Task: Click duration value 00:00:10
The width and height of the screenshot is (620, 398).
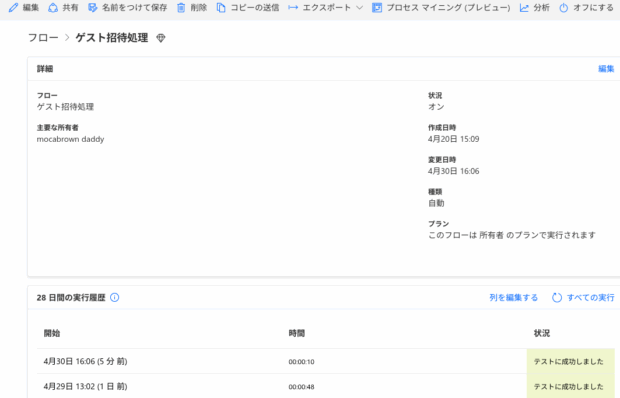Action: pyautogui.click(x=301, y=362)
